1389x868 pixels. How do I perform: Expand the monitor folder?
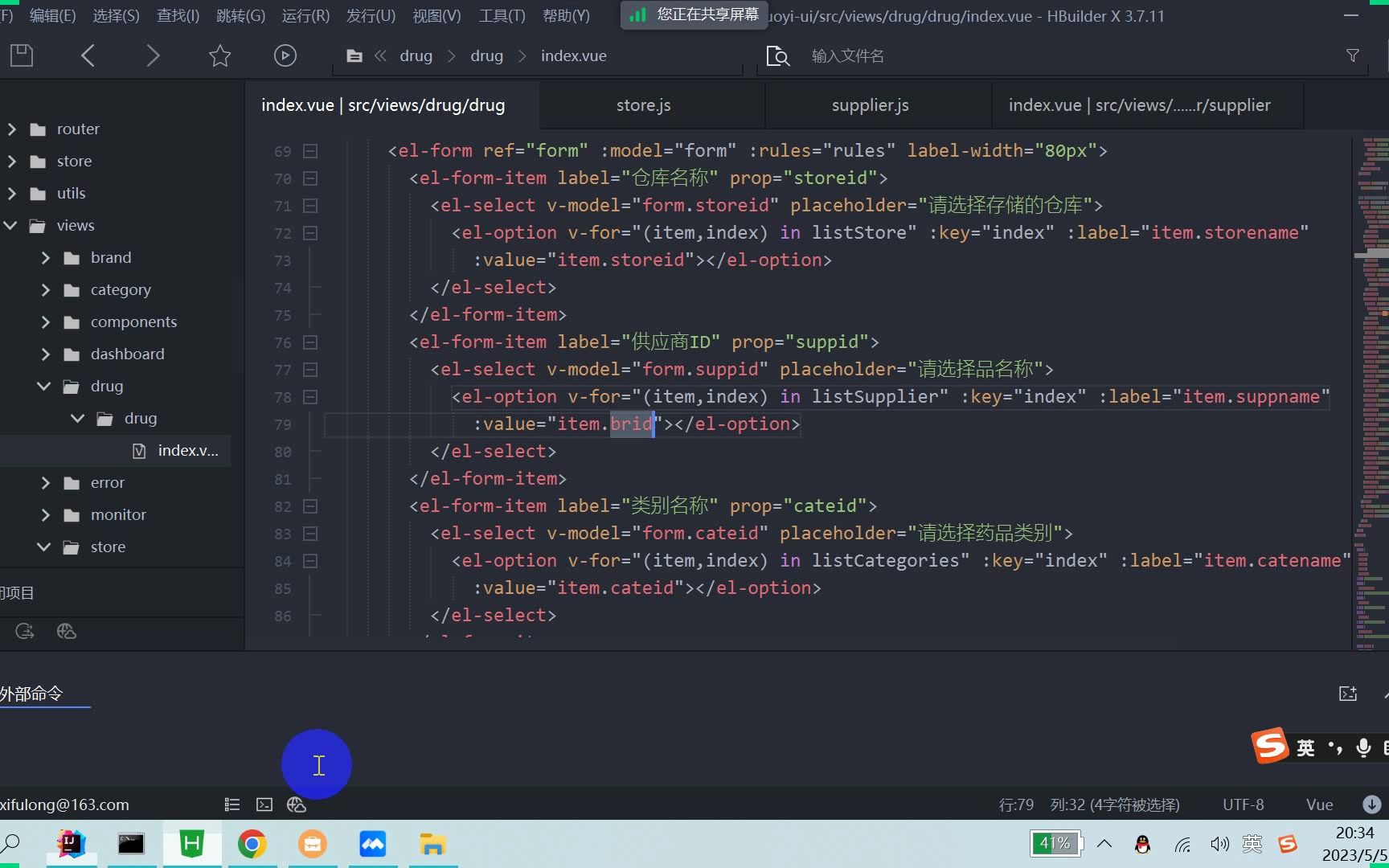coord(46,514)
